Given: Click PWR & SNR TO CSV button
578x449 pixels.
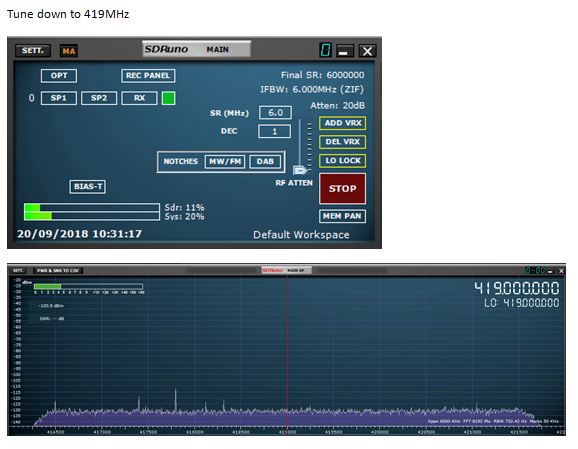Looking at the screenshot, I should click(58, 271).
